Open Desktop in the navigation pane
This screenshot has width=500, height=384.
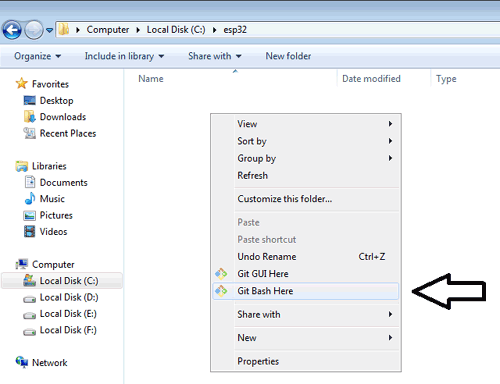56,101
